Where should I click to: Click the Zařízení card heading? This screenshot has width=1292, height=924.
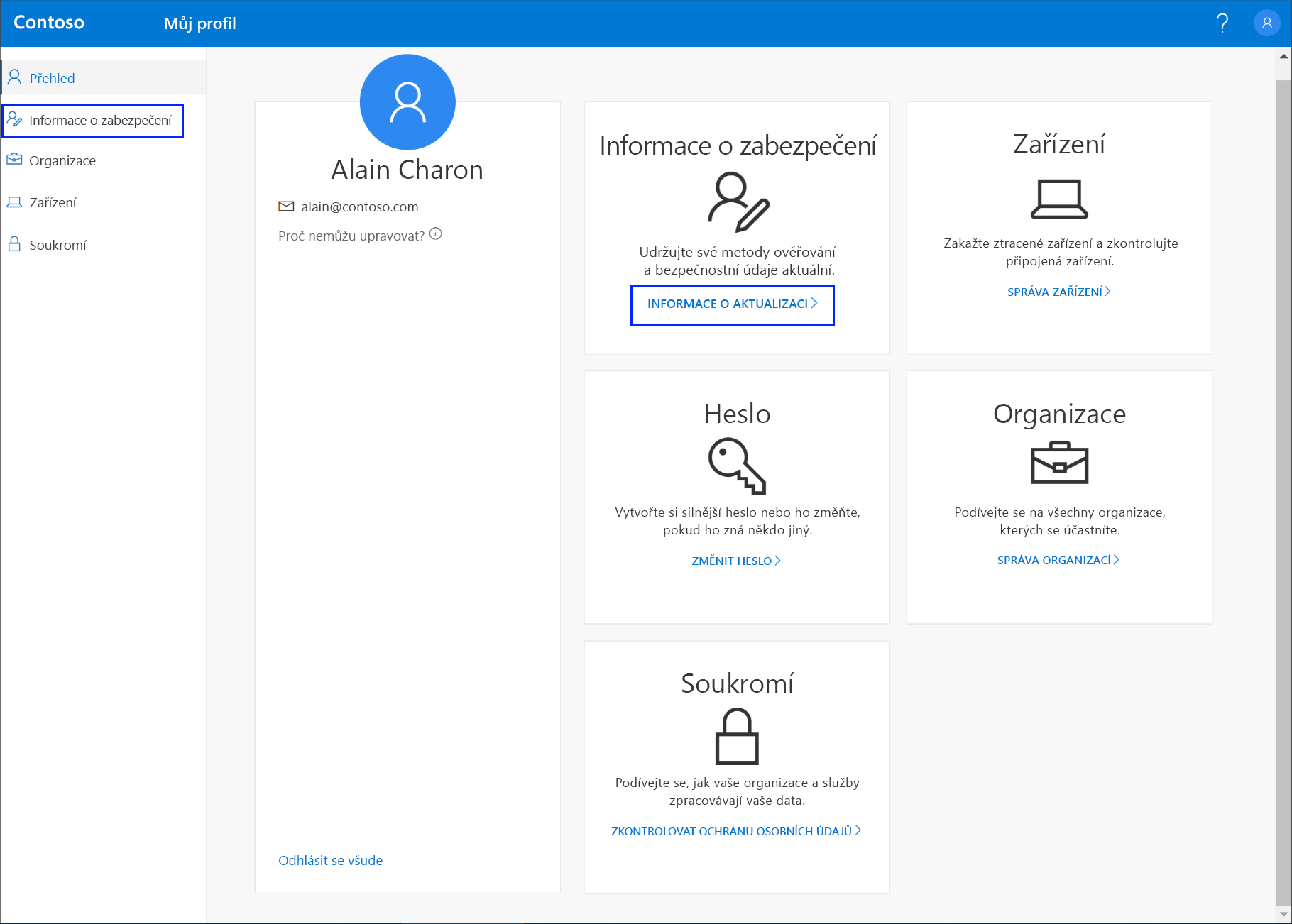tap(1059, 144)
